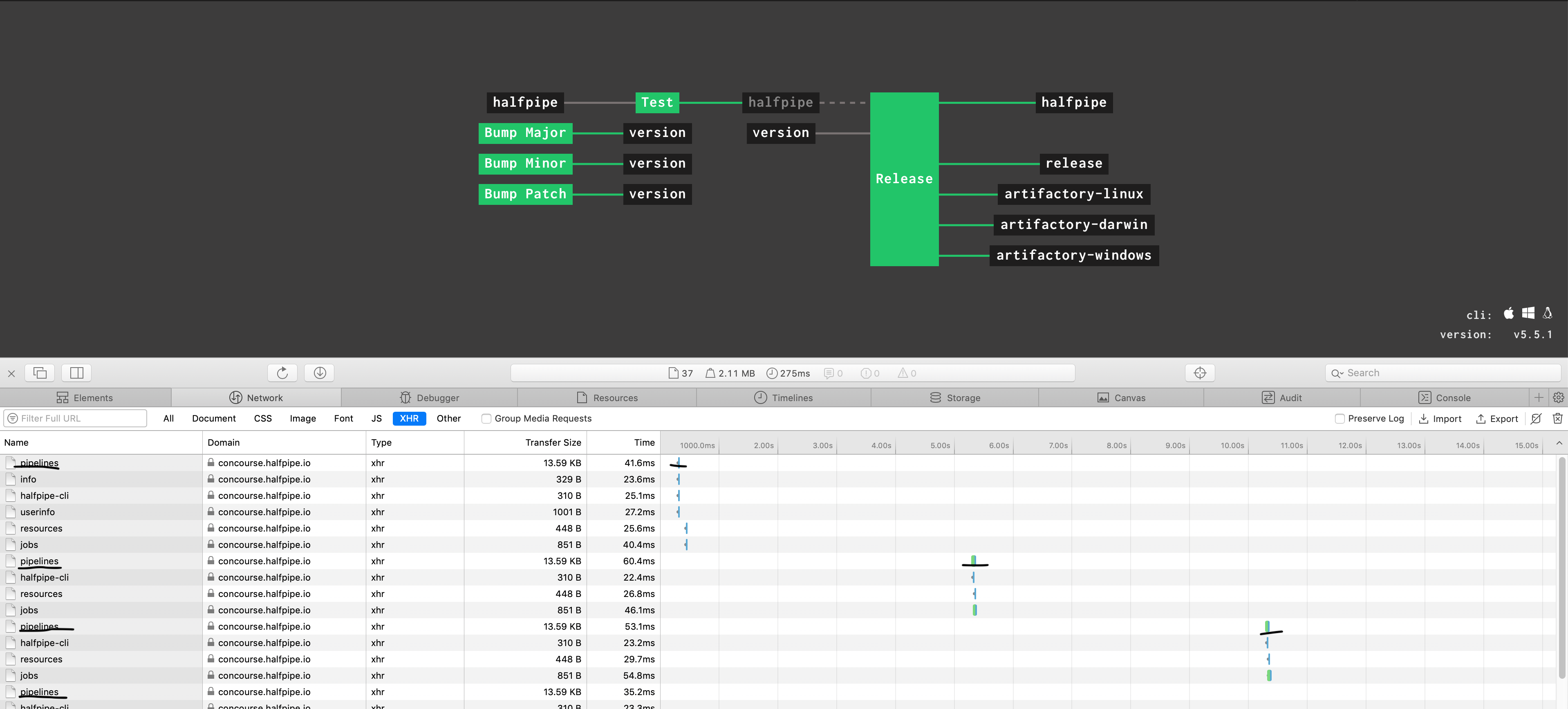Click the Apple logo to get macOS cli

(x=1509, y=313)
